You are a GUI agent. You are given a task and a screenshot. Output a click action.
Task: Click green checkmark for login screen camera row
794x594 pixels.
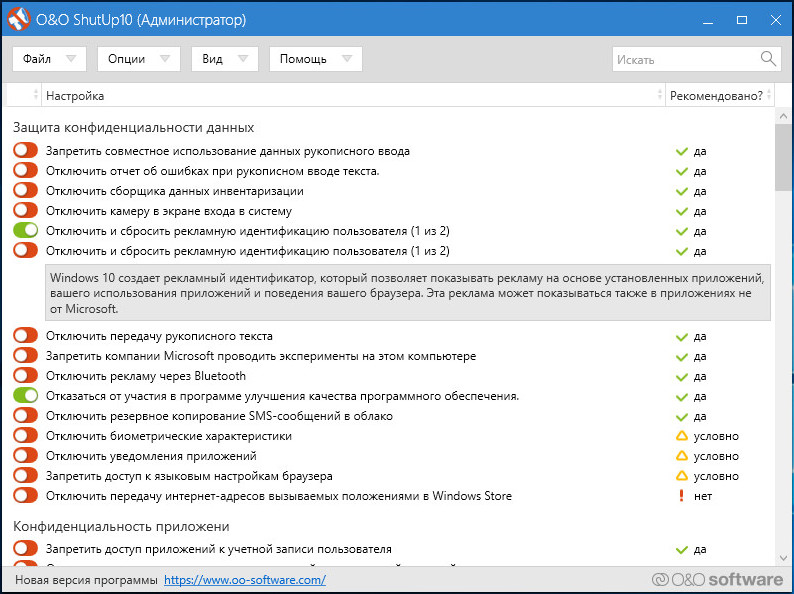point(682,211)
